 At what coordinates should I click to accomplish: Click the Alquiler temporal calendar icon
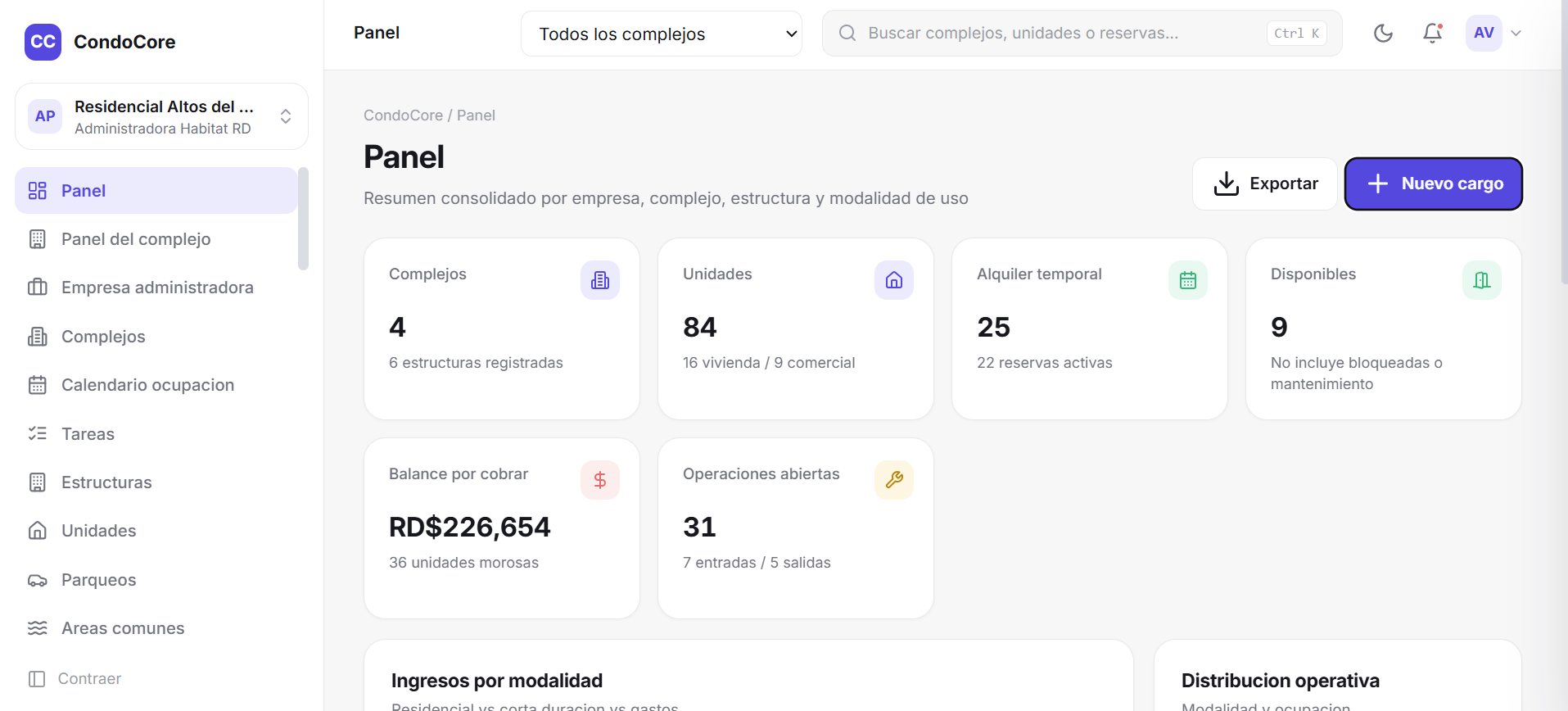coord(1188,280)
